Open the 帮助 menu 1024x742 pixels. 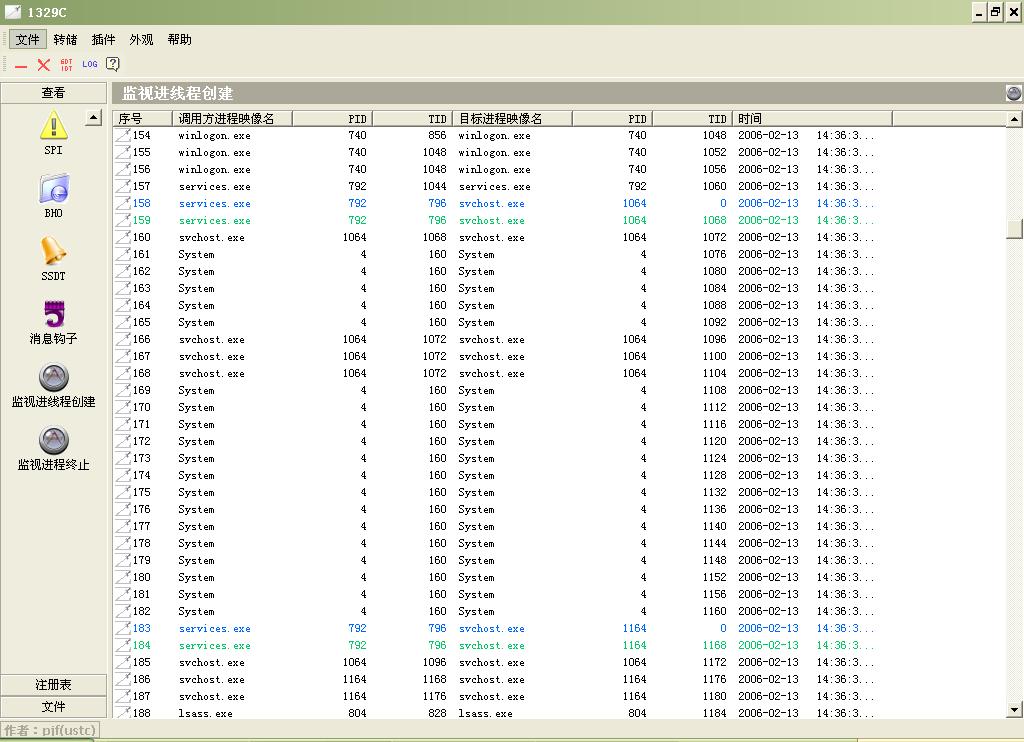click(x=179, y=40)
